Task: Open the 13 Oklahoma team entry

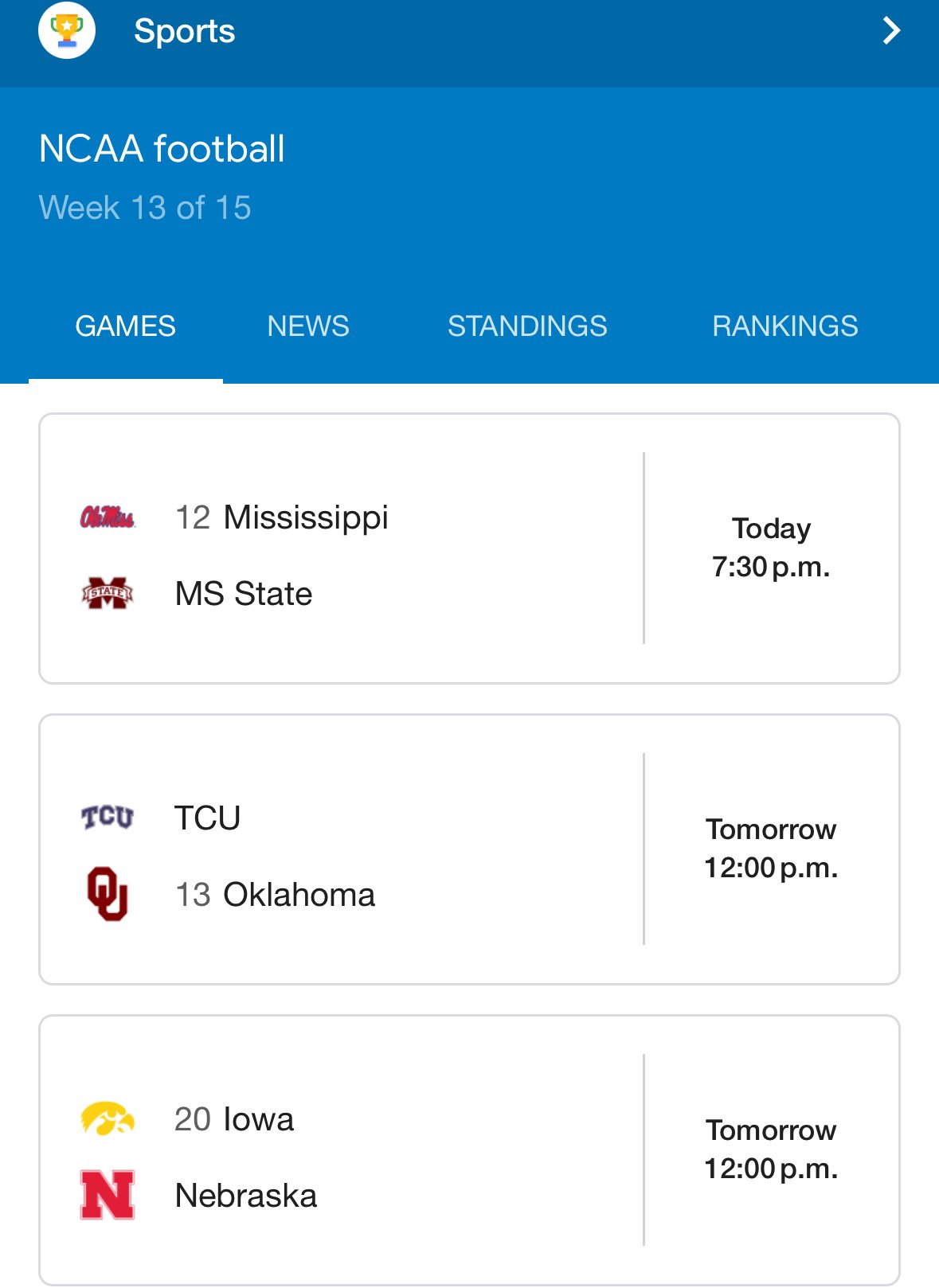Action: pyautogui.click(x=275, y=895)
